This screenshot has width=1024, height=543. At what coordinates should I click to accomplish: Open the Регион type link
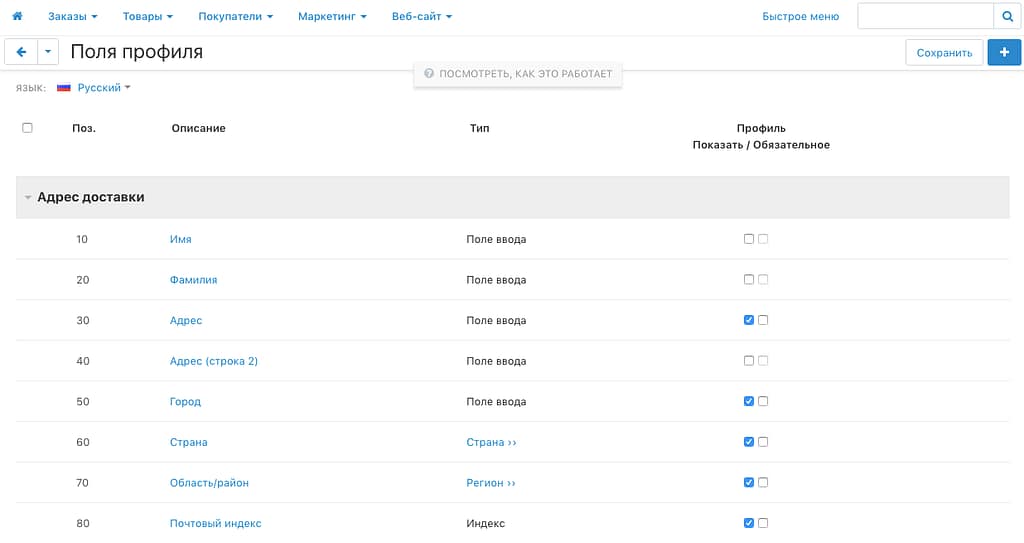[490, 483]
